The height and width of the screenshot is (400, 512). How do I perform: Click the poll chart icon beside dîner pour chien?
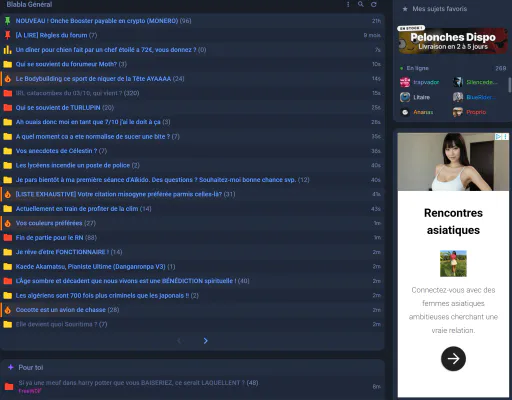click(x=7, y=50)
